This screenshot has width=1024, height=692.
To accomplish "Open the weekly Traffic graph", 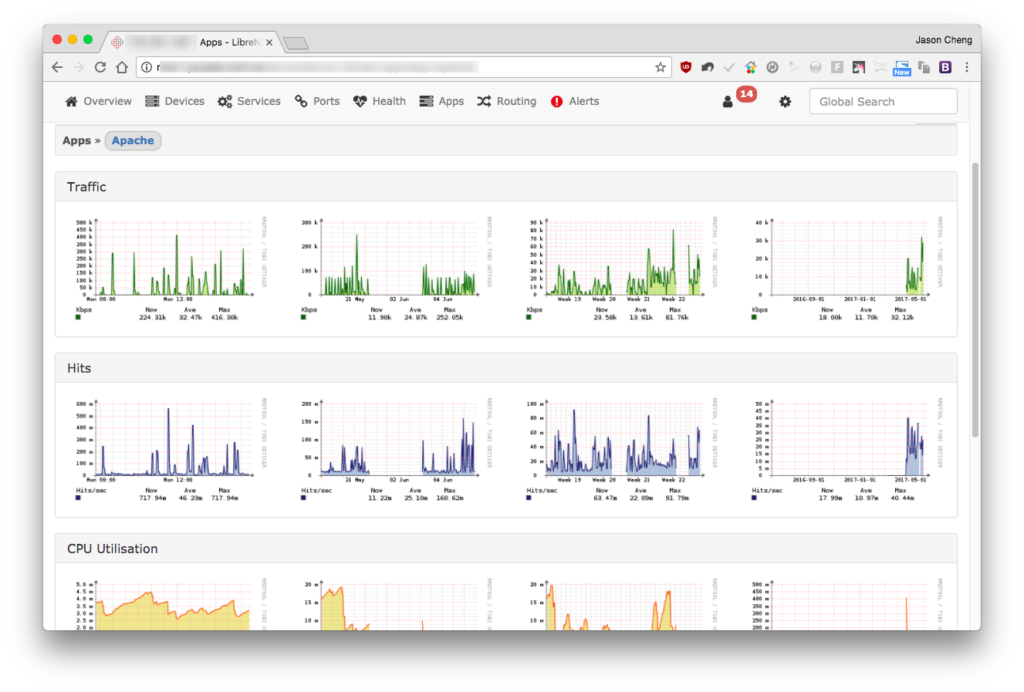I will tap(396, 269).
